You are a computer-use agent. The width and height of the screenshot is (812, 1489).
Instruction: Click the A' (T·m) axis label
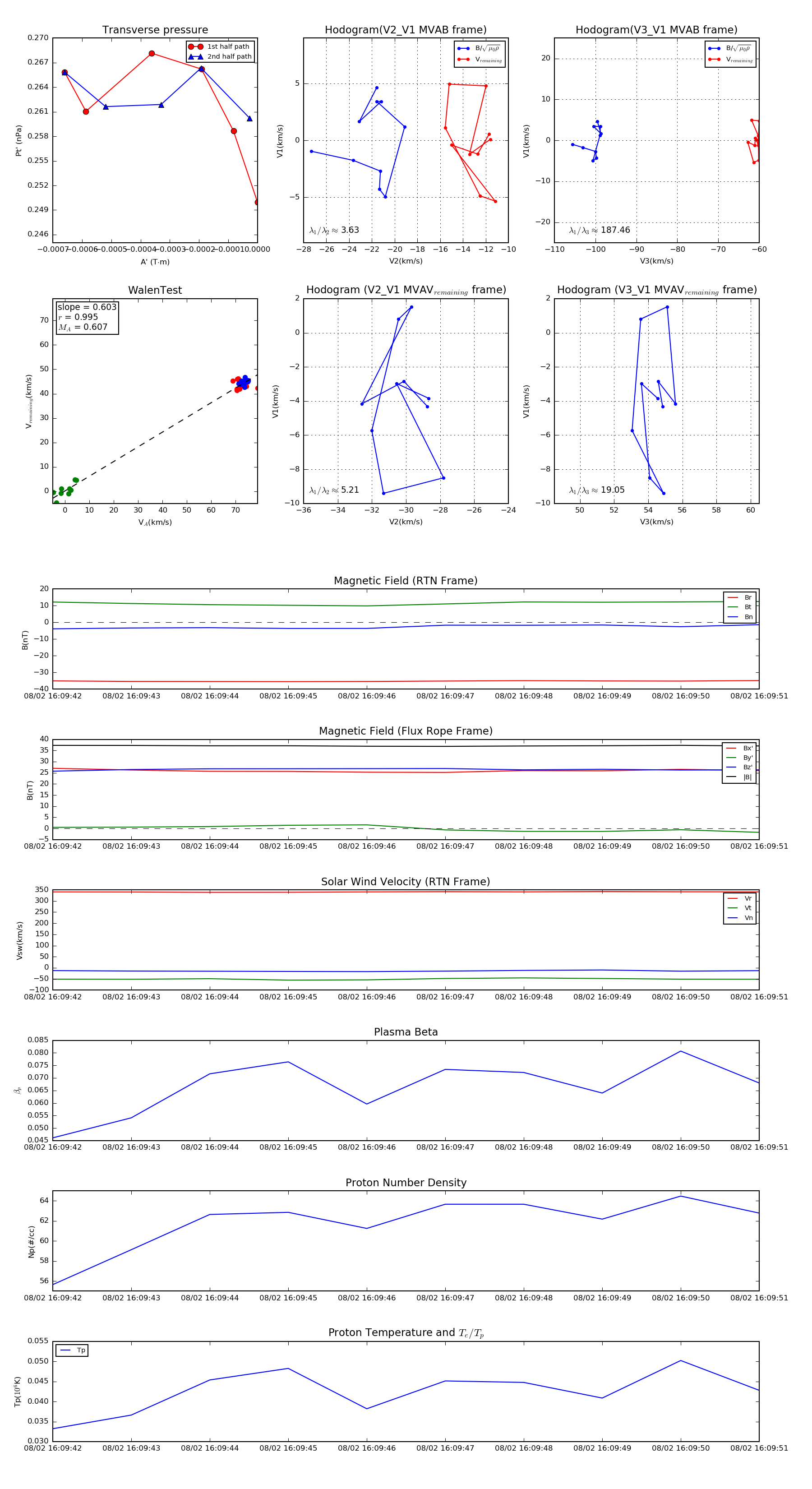[x=155, y=262]
